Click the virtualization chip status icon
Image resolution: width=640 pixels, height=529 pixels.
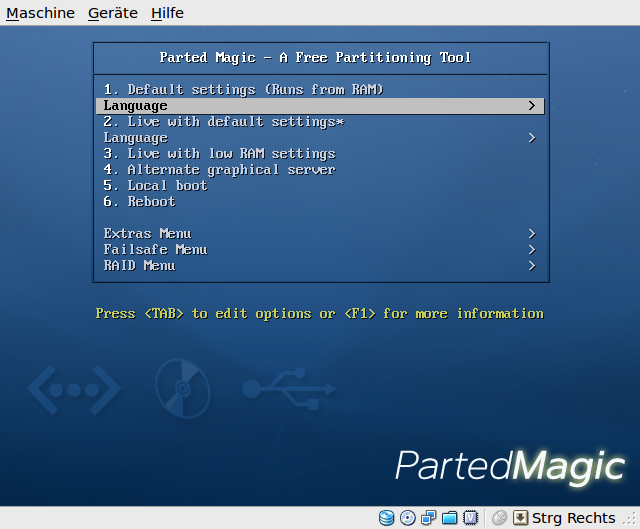pos(470,518)
